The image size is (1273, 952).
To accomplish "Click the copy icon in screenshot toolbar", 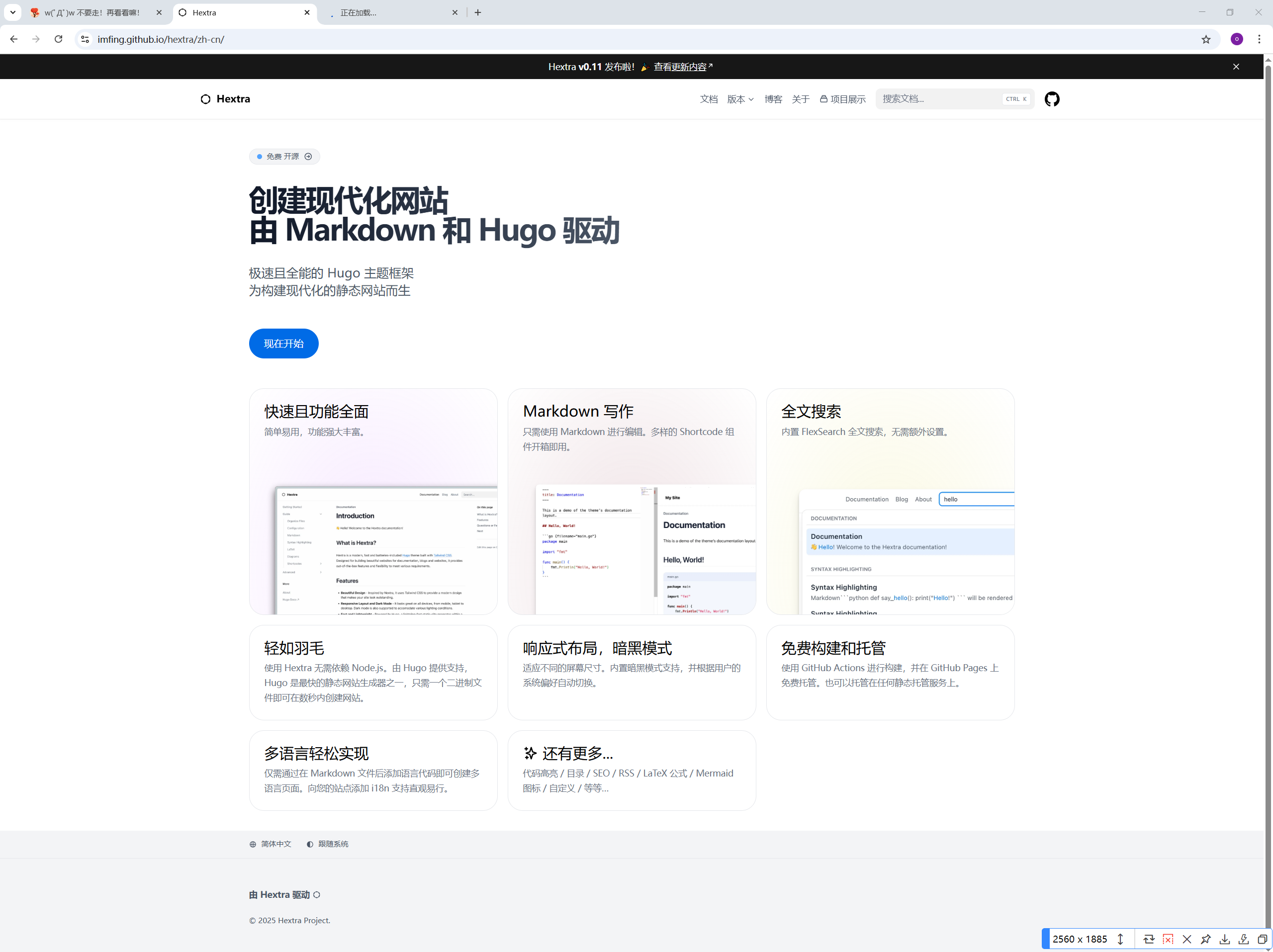I will 1262,939.
